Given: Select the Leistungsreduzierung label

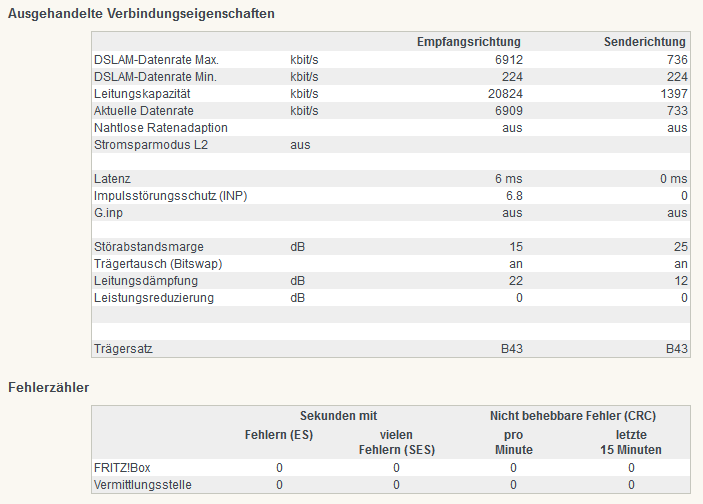Looking at the screenshot, I should click(154, 298).
